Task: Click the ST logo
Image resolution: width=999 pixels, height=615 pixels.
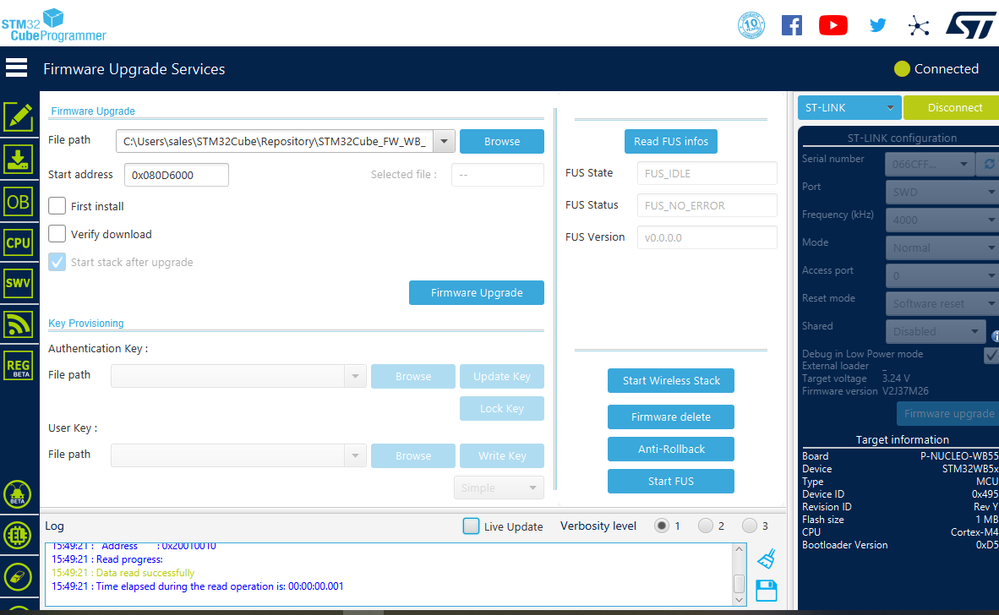Action: [972, 25]
